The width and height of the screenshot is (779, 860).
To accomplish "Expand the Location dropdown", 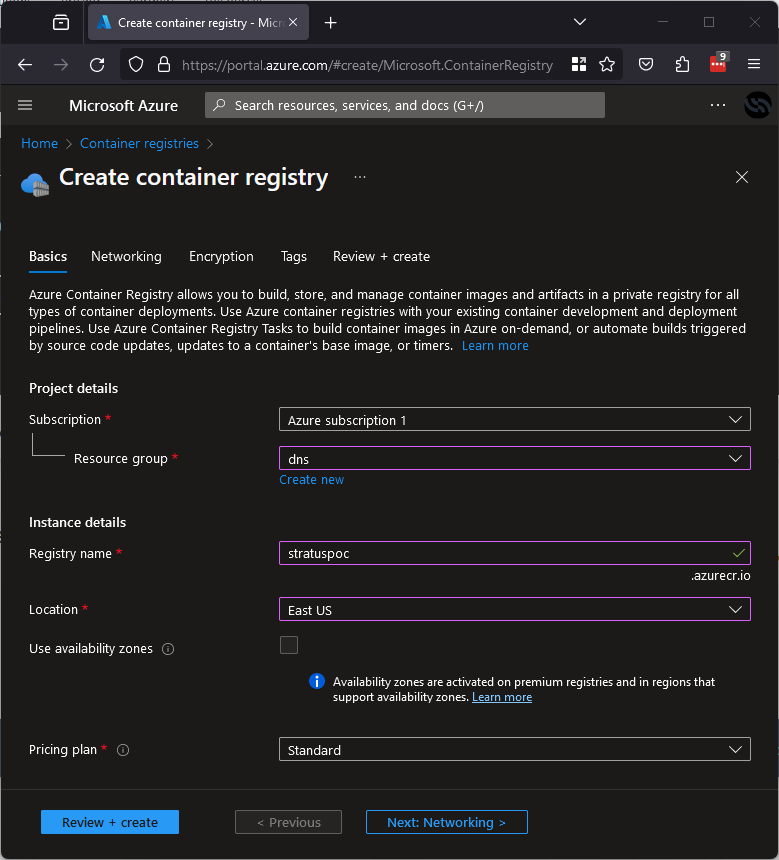I will [x=515, y=609].
